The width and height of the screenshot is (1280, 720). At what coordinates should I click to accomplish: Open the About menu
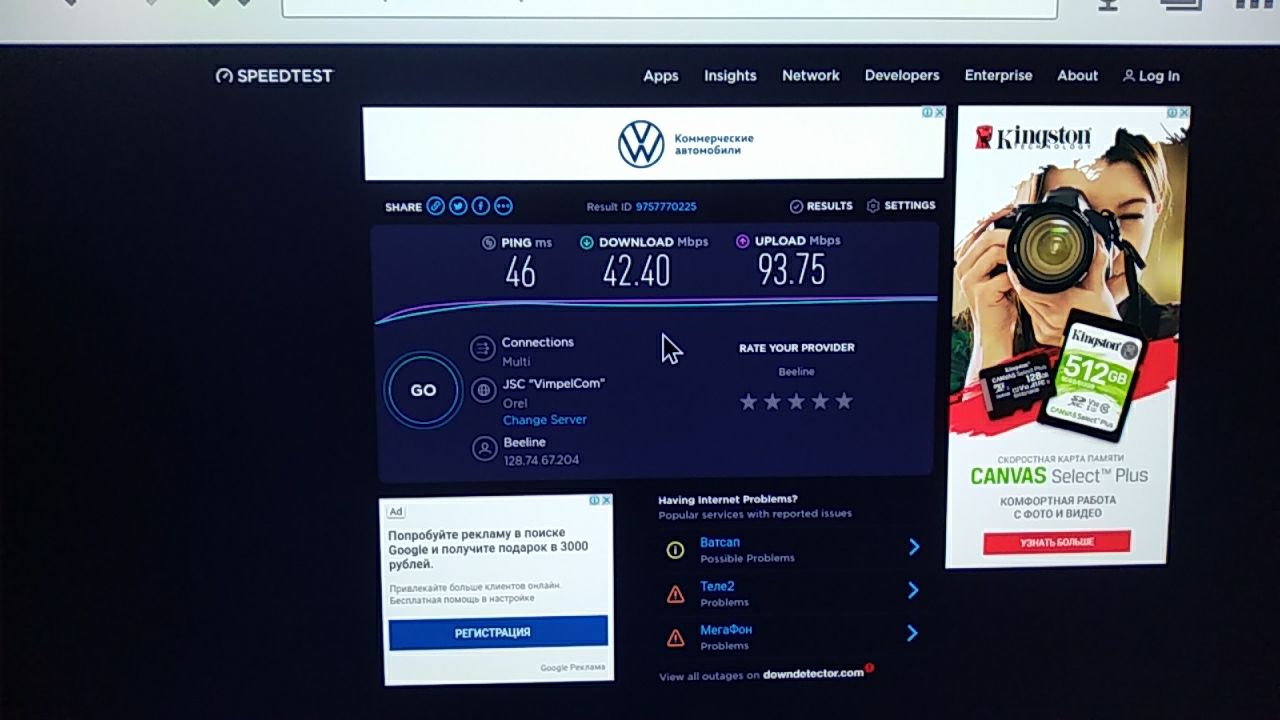click(x=1078, y=76)
